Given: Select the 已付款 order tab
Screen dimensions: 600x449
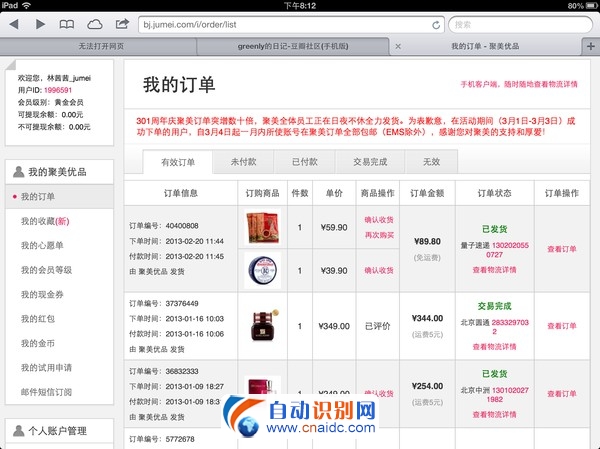Looking at the screenshot, I should pos(305,162).
